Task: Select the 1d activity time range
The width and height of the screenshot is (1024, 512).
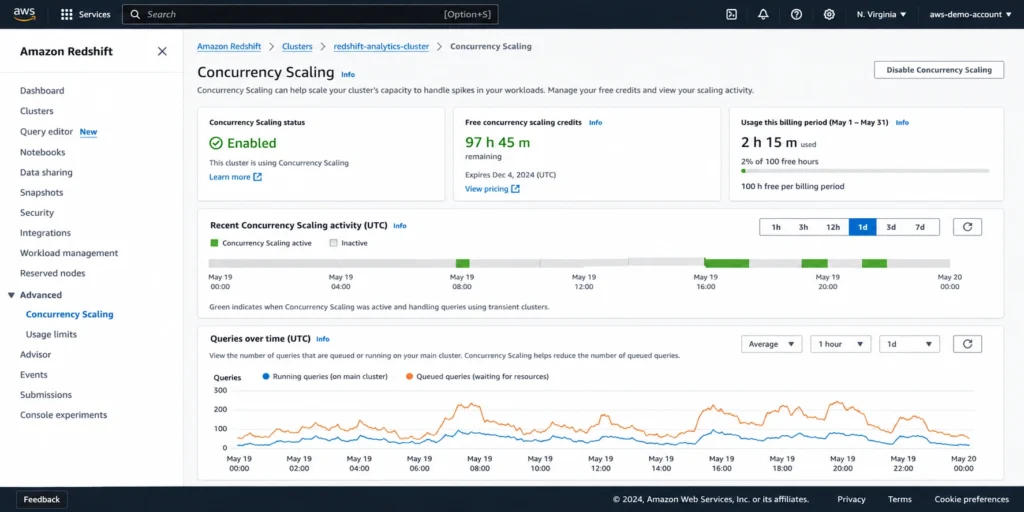Action: click(x=863, y=227)
